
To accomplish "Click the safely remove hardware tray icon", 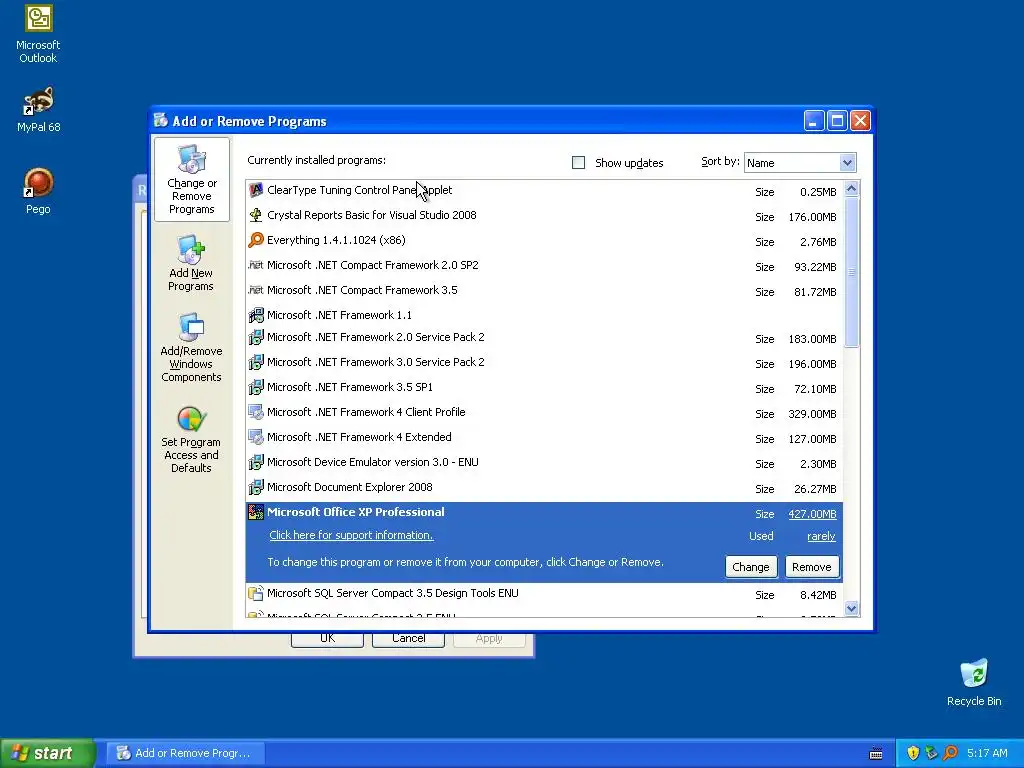I will coord(932,753).
